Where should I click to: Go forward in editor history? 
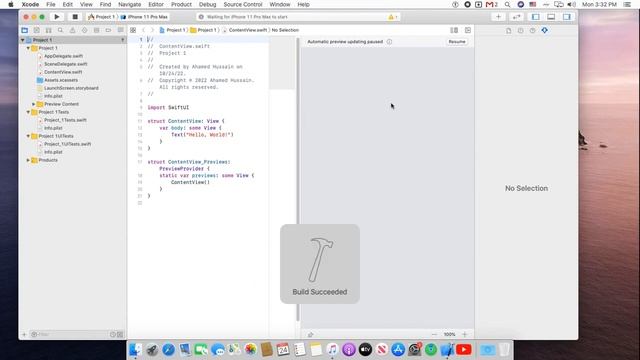pyautogui.click(x=152, y=30)
